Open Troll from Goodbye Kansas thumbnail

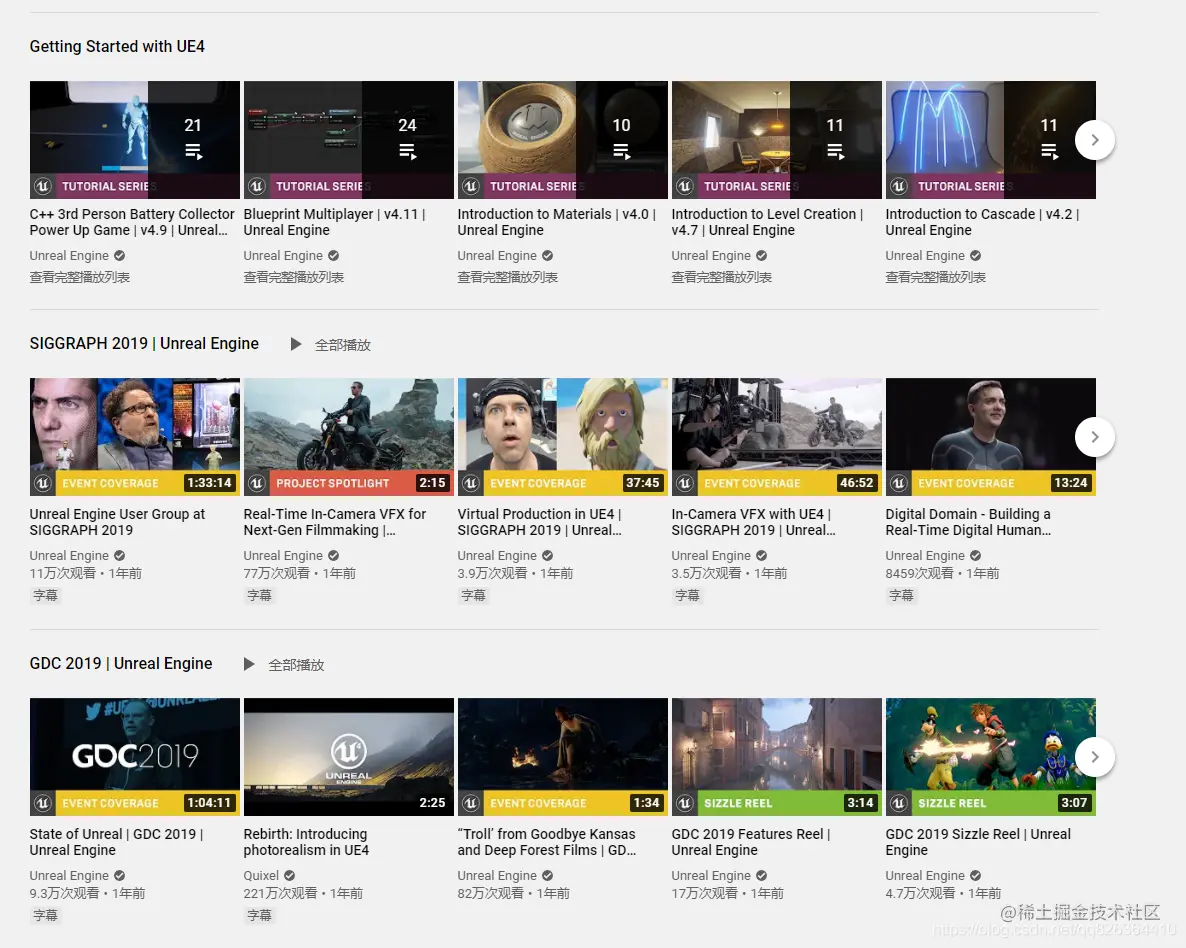563,757
